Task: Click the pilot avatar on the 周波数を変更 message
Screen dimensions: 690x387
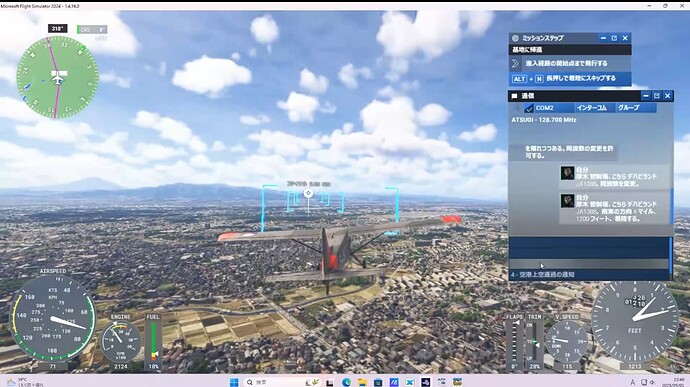Action: coord(567,173)
